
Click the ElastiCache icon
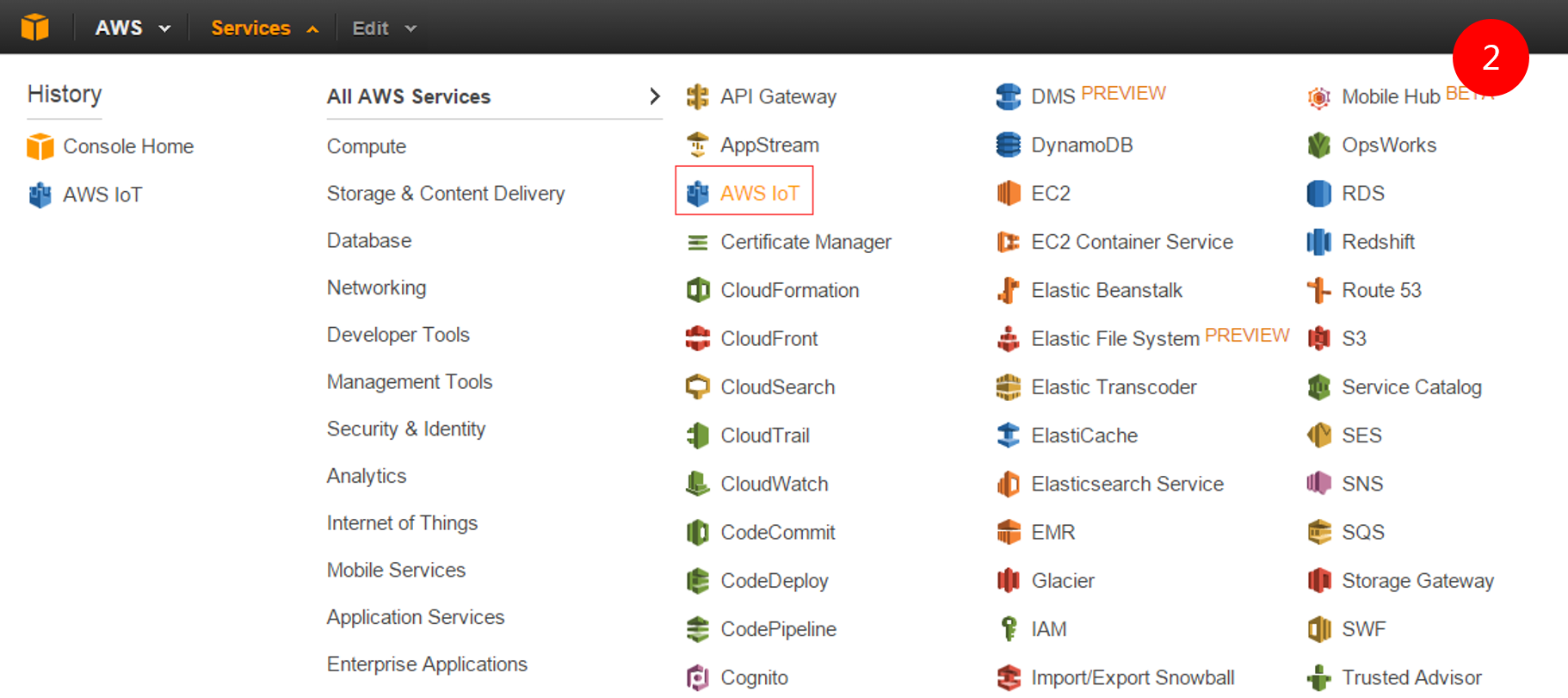click(x=1009, y=435)
